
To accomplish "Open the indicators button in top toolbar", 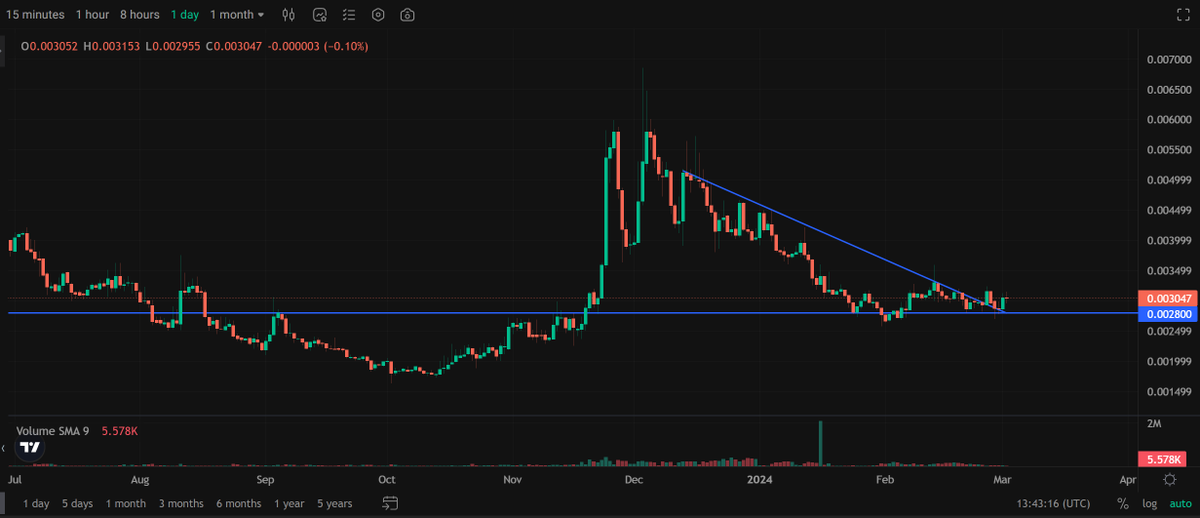I will (320, 15).
